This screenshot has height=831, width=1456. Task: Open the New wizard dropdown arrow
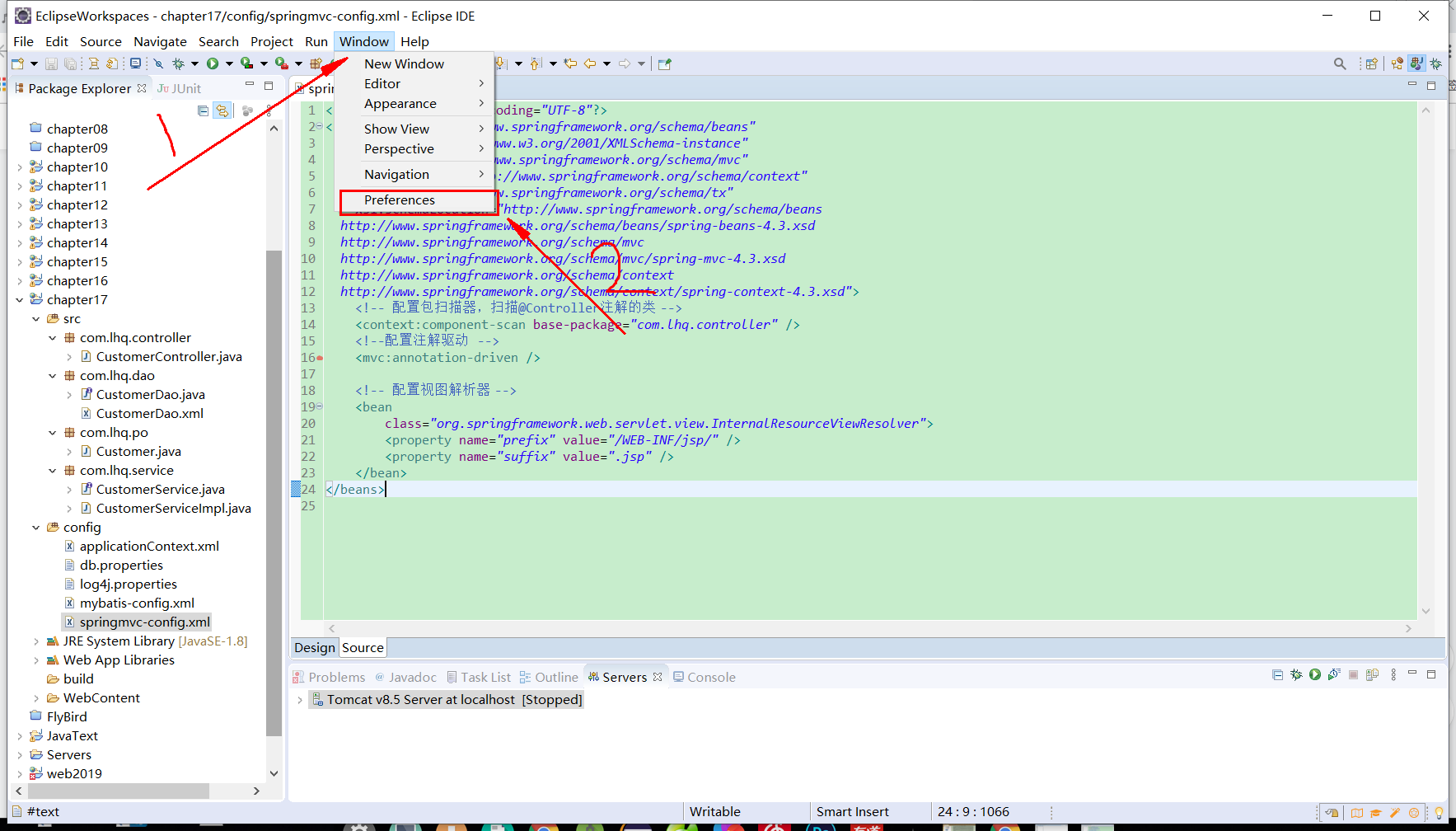[34, 63]
